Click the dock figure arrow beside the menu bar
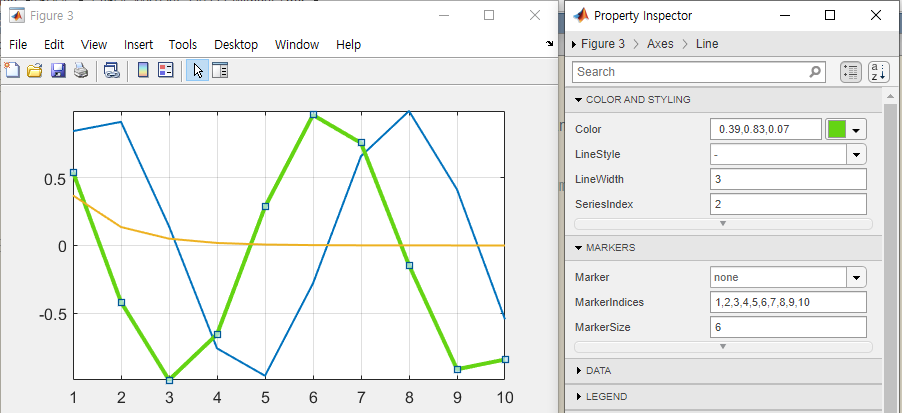 click(x=549, y=44)
